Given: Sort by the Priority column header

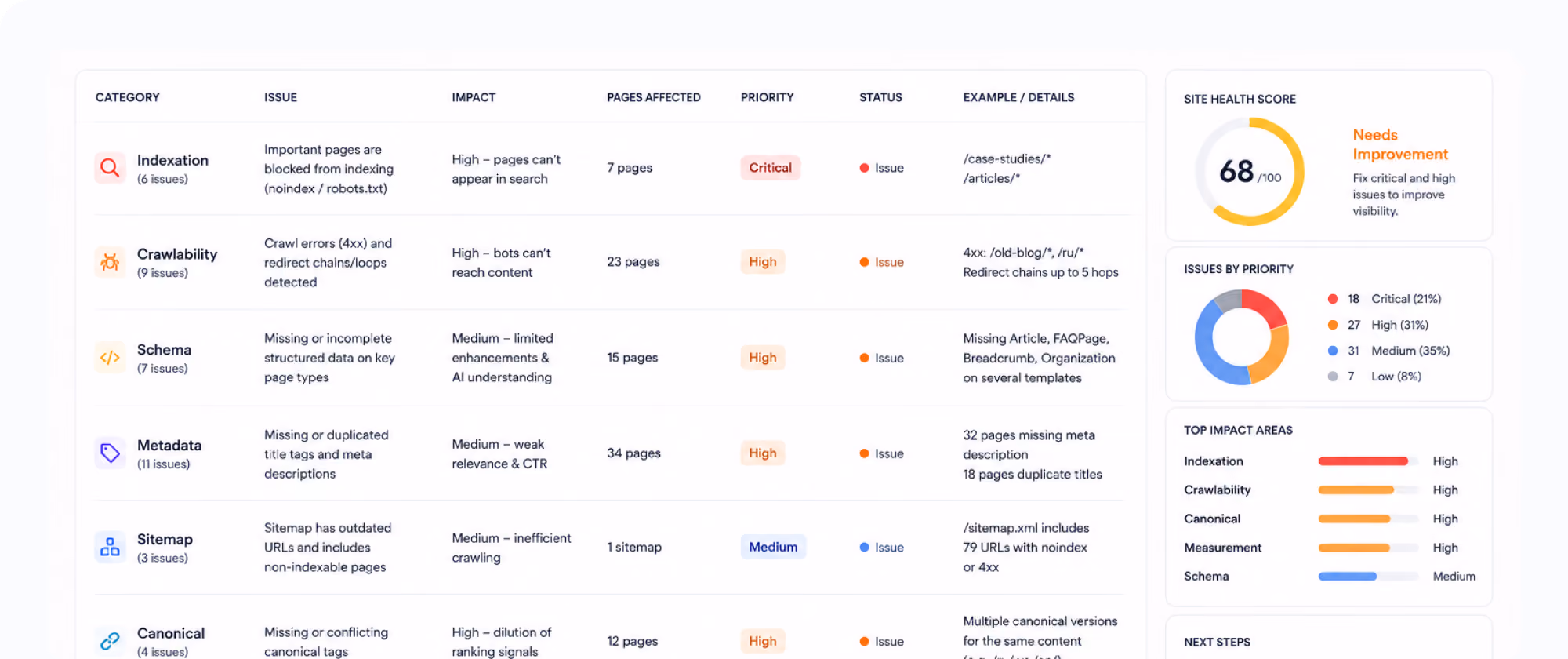Looking at the screenshot, I should click(x=767, y=97).
